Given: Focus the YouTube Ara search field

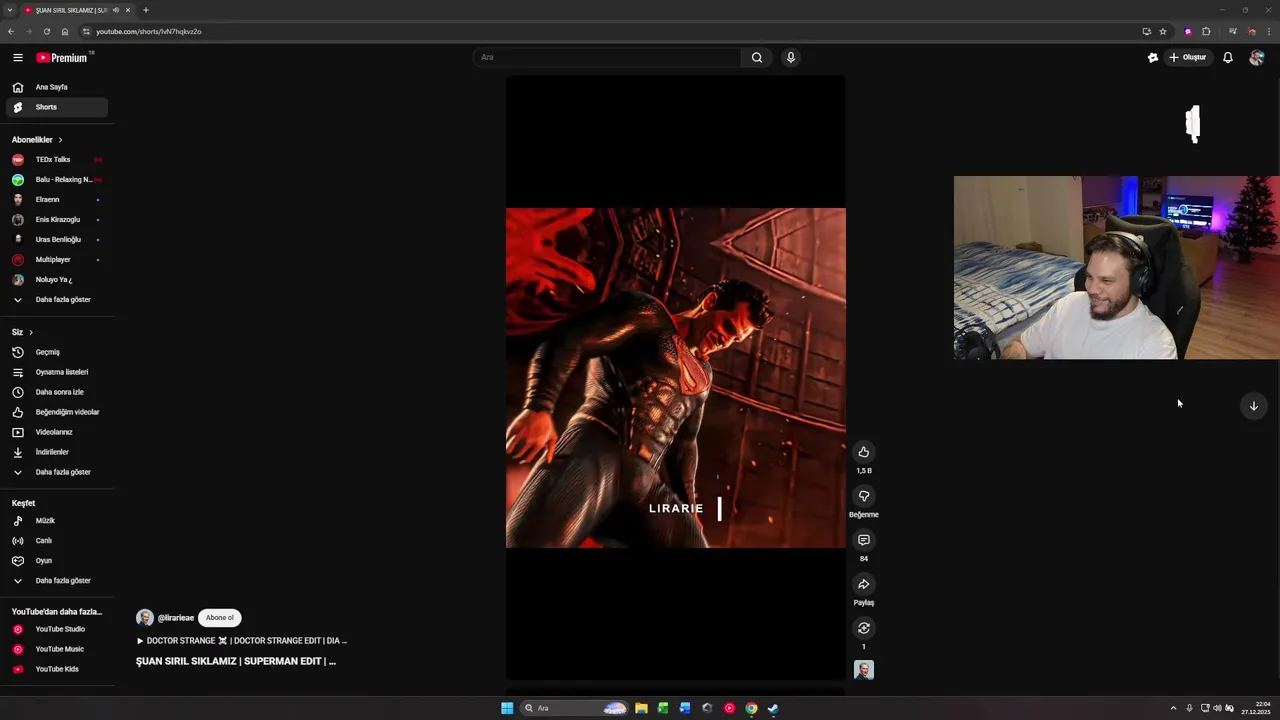Looking at the screenshot, I should 608,57.
